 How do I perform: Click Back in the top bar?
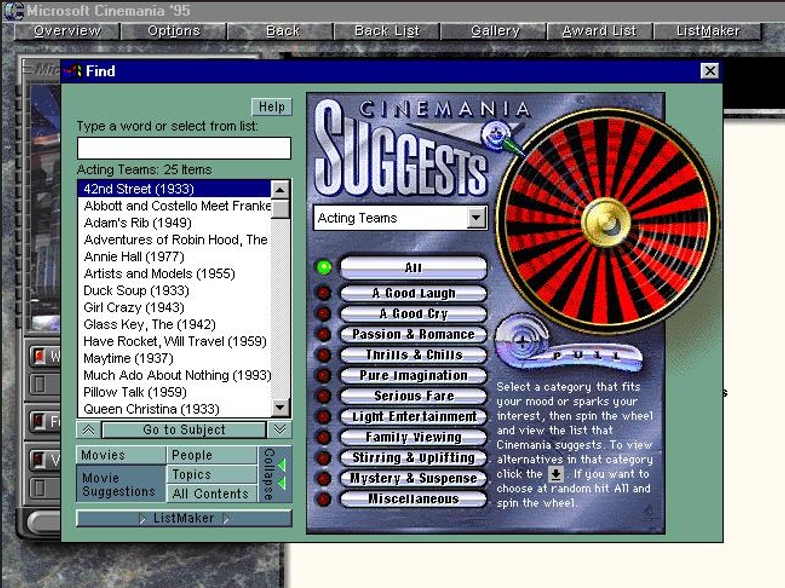tap(282, 31)
